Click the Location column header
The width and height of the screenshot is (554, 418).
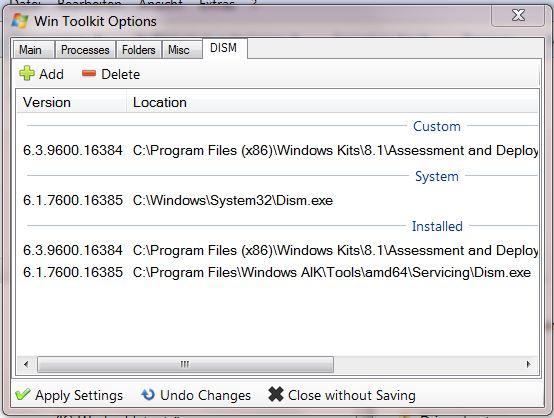[x=332, y=102]
